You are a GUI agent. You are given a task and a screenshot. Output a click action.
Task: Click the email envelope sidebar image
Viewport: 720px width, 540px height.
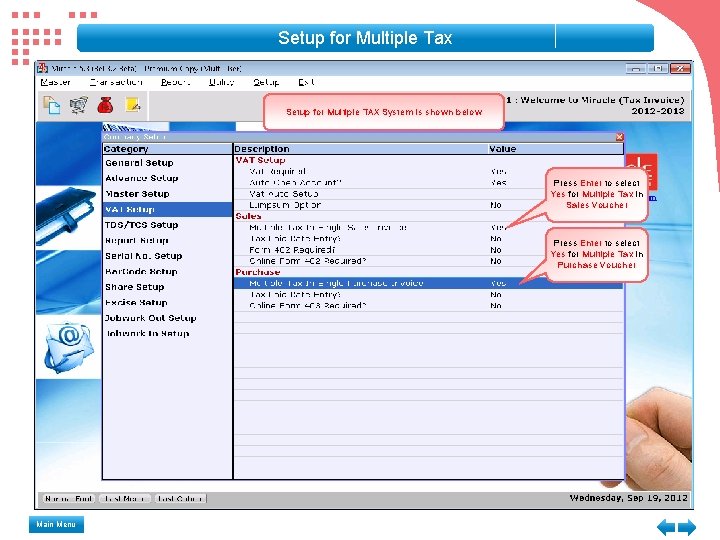pos(69,347)
